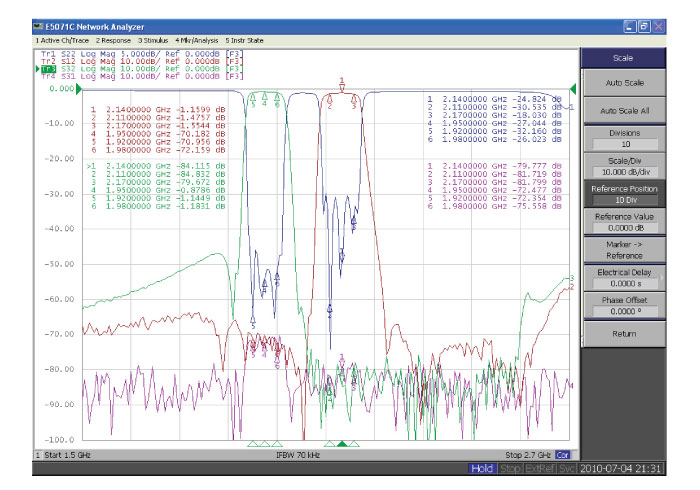Open the Active Ch/Trace menu
Screen dimensions: 700x490
click(x=62, y=40)
